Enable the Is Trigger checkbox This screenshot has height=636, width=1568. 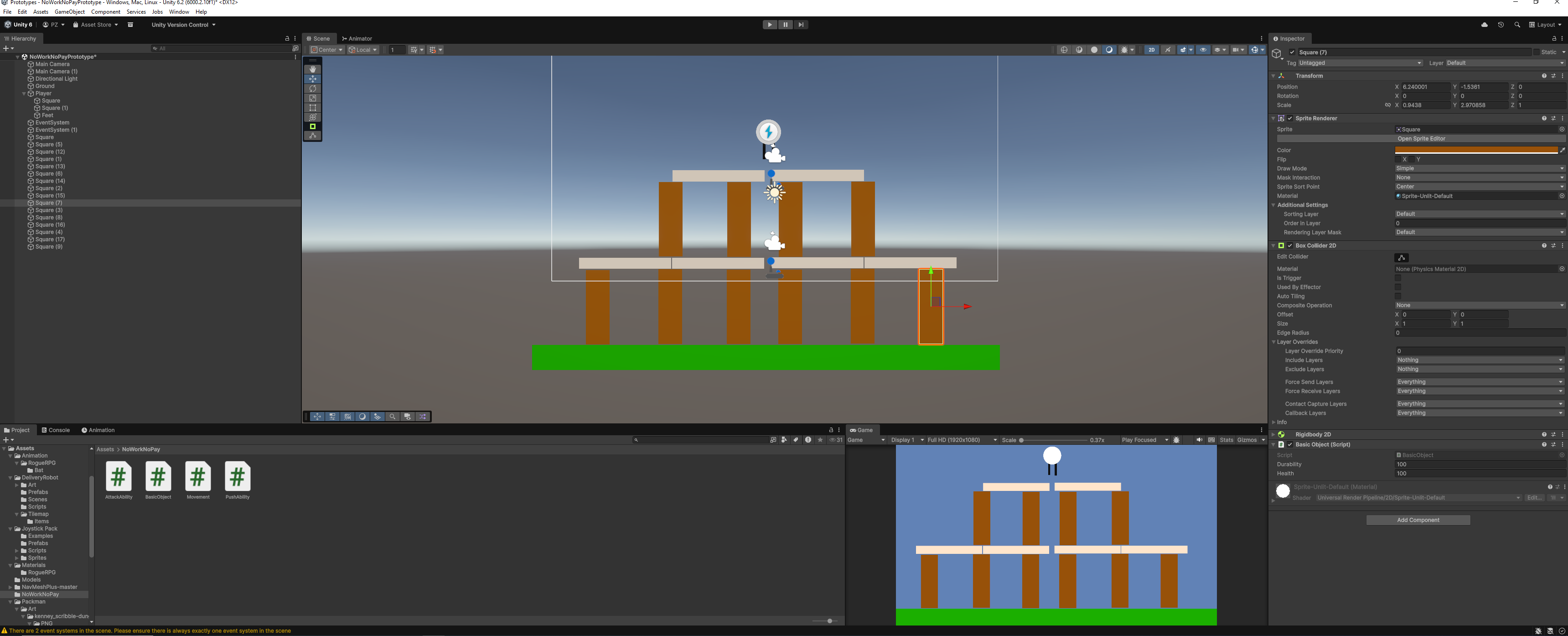point(1397,278)
